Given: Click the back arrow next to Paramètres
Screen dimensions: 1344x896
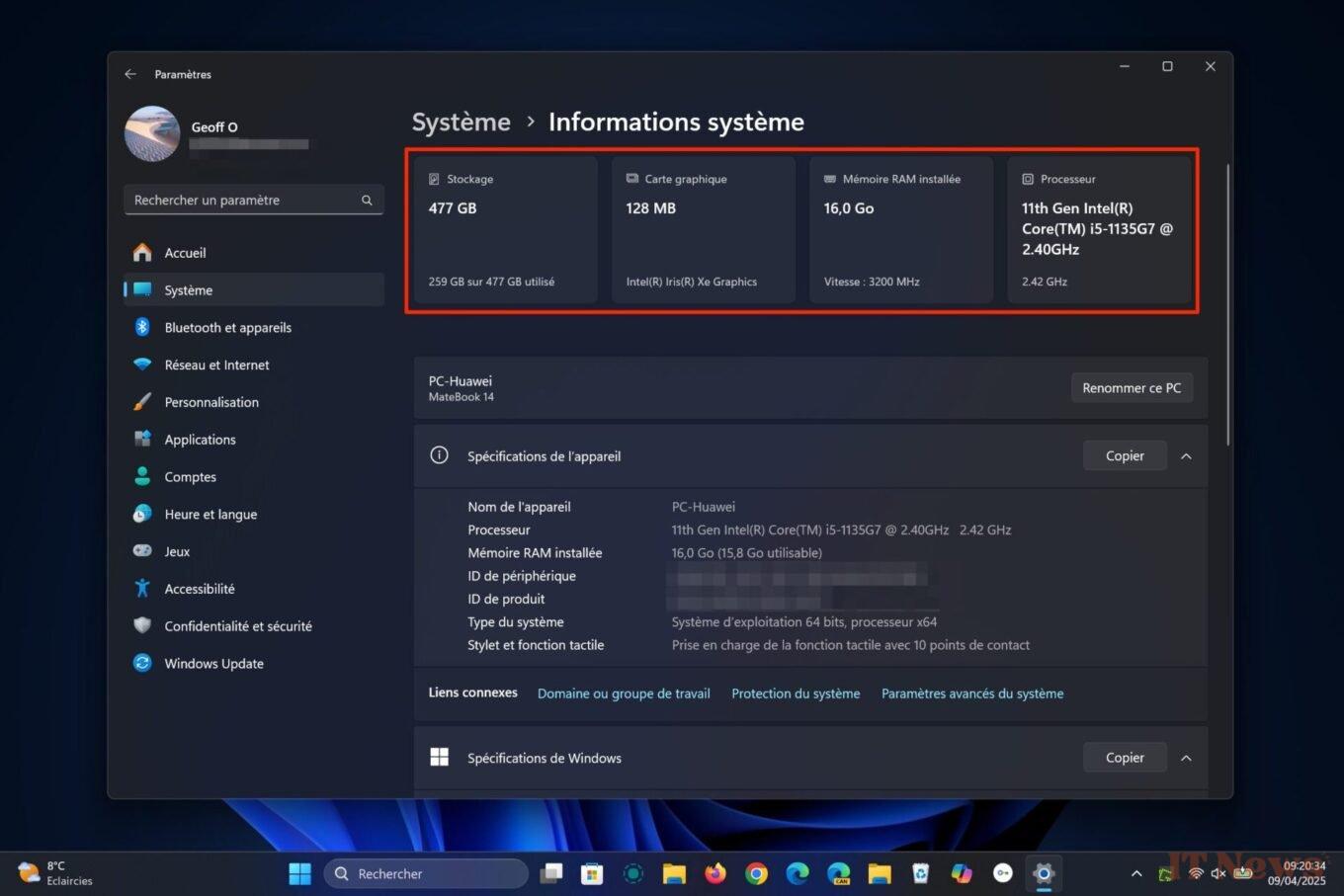Looking at the screenshot, I should pyautogui.click(x=130, y=74).
